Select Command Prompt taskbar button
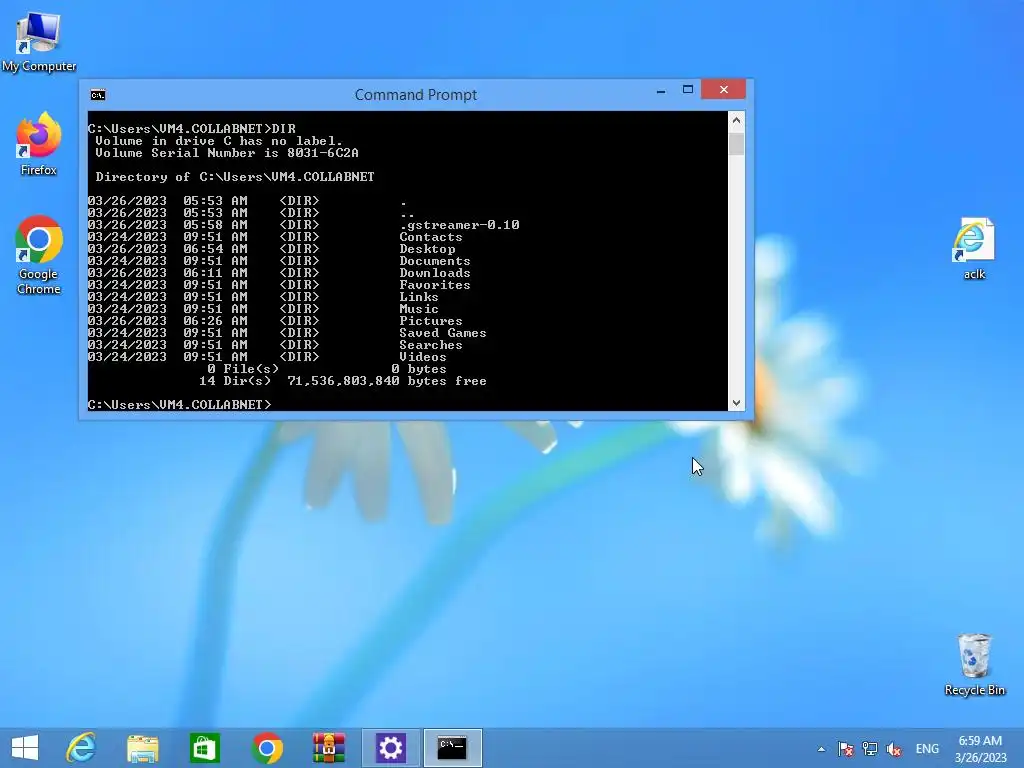The height and width of the screenshot is (768, 1024). pos(452,748)
